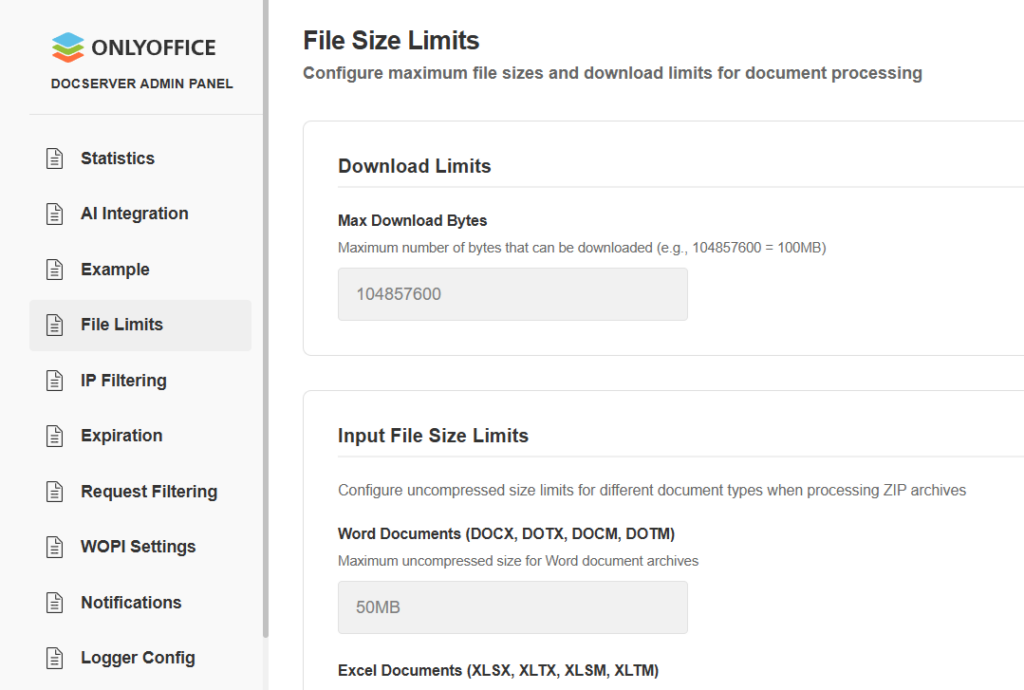Open Notifications settings label
This screenshot has width=1024, height=690.
(131, 603)
